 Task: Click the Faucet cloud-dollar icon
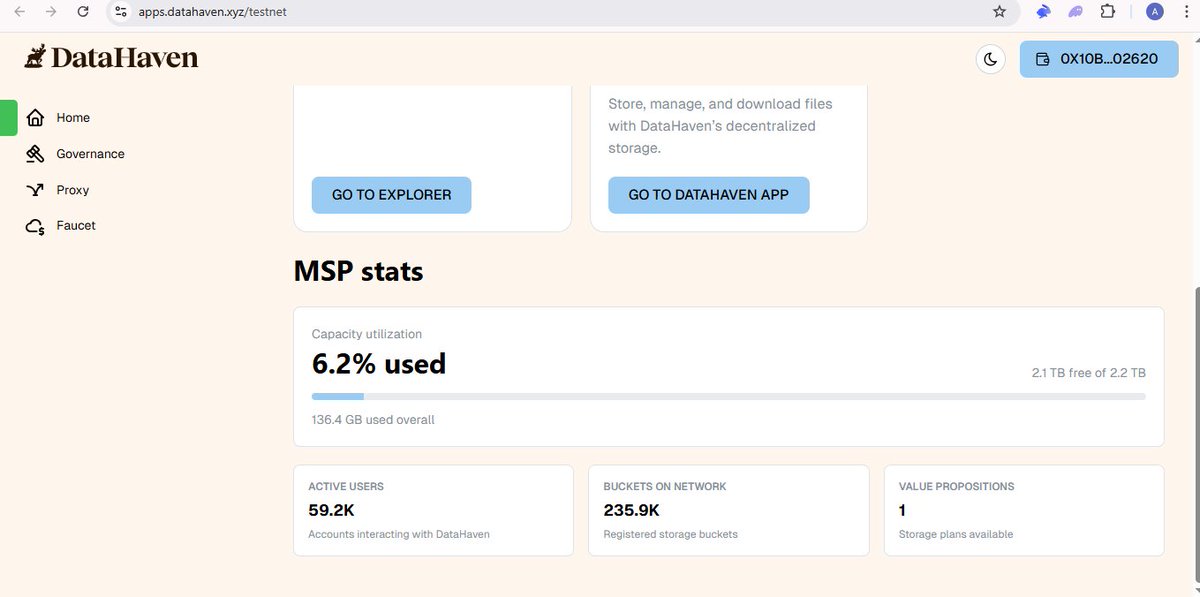35,226
